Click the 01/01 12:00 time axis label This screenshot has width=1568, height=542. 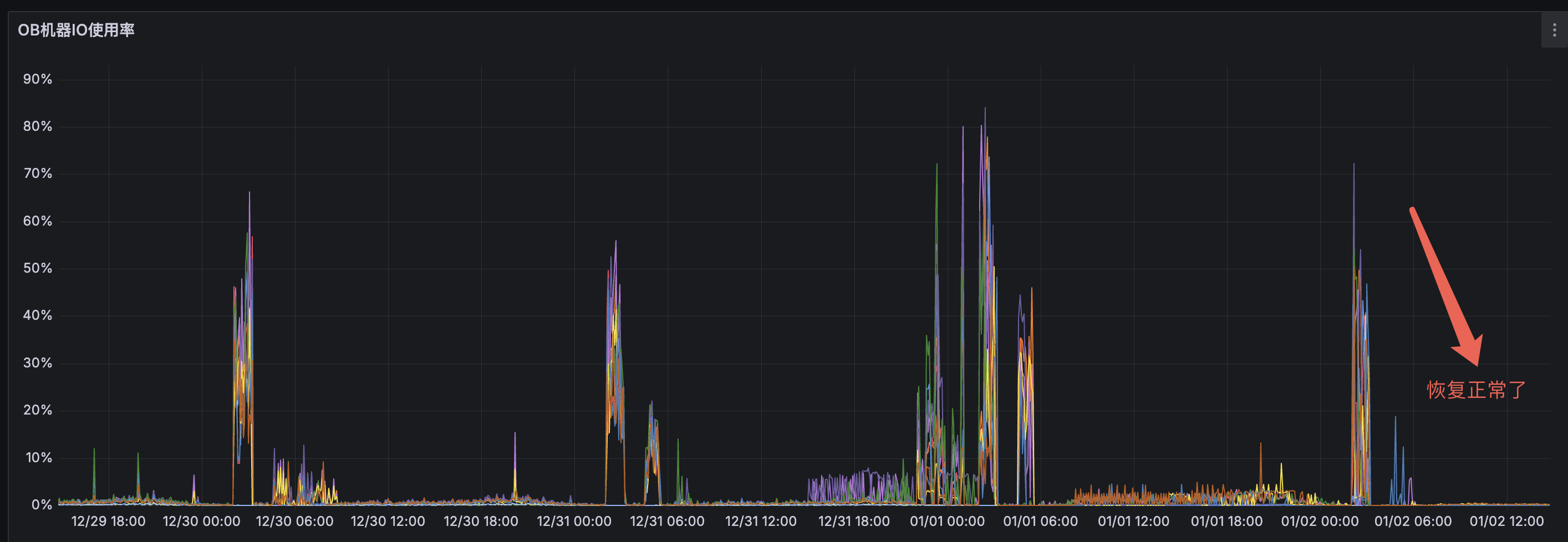(x=1133, y=521)
